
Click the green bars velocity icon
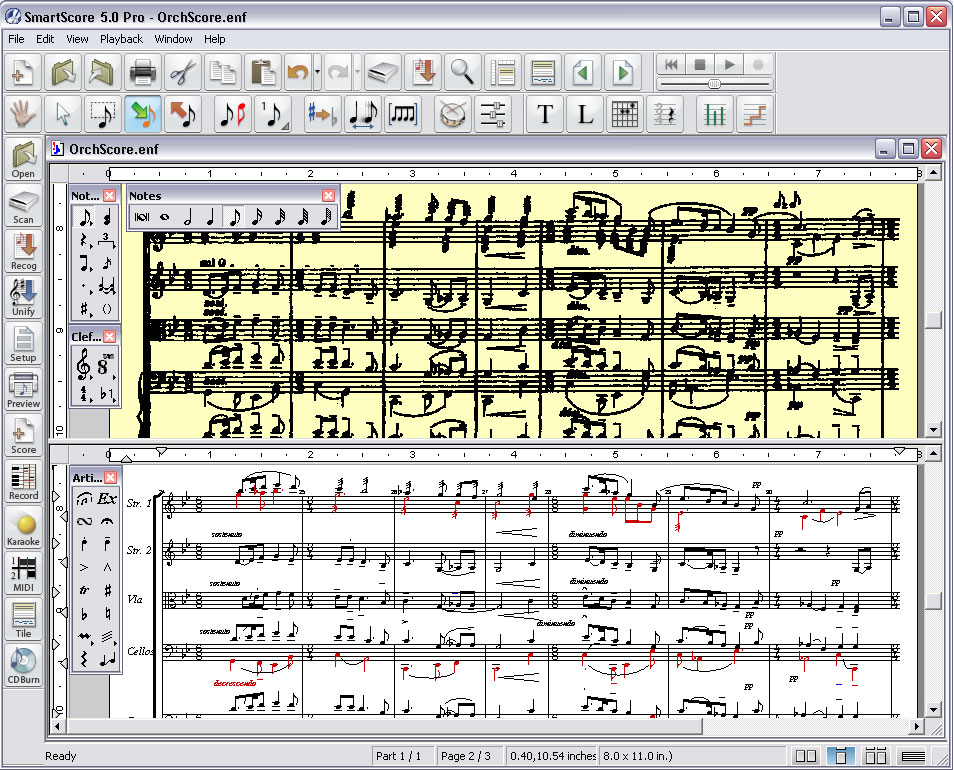coord(714,114)
